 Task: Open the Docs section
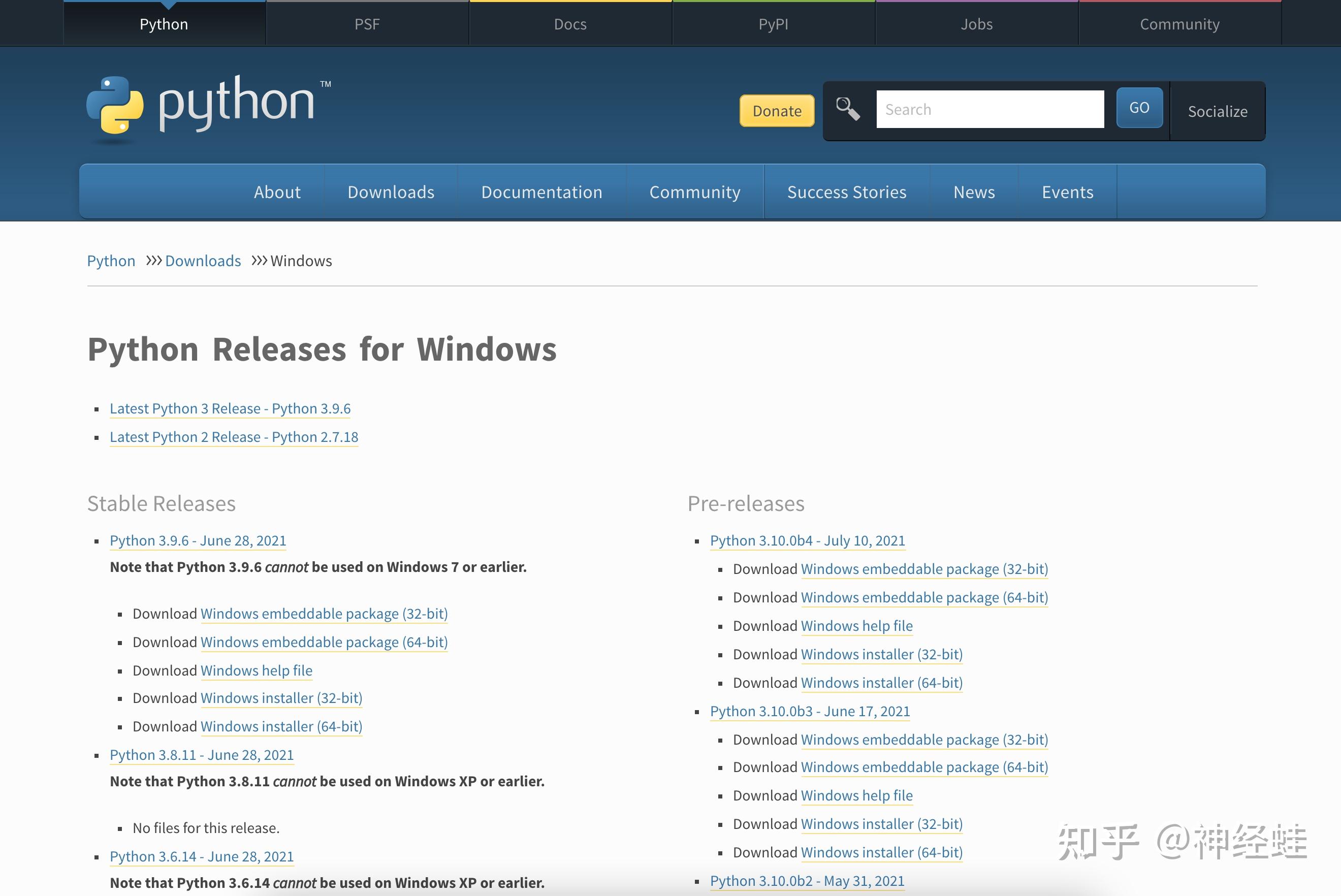pyautogui.click(x=569, y=23)
